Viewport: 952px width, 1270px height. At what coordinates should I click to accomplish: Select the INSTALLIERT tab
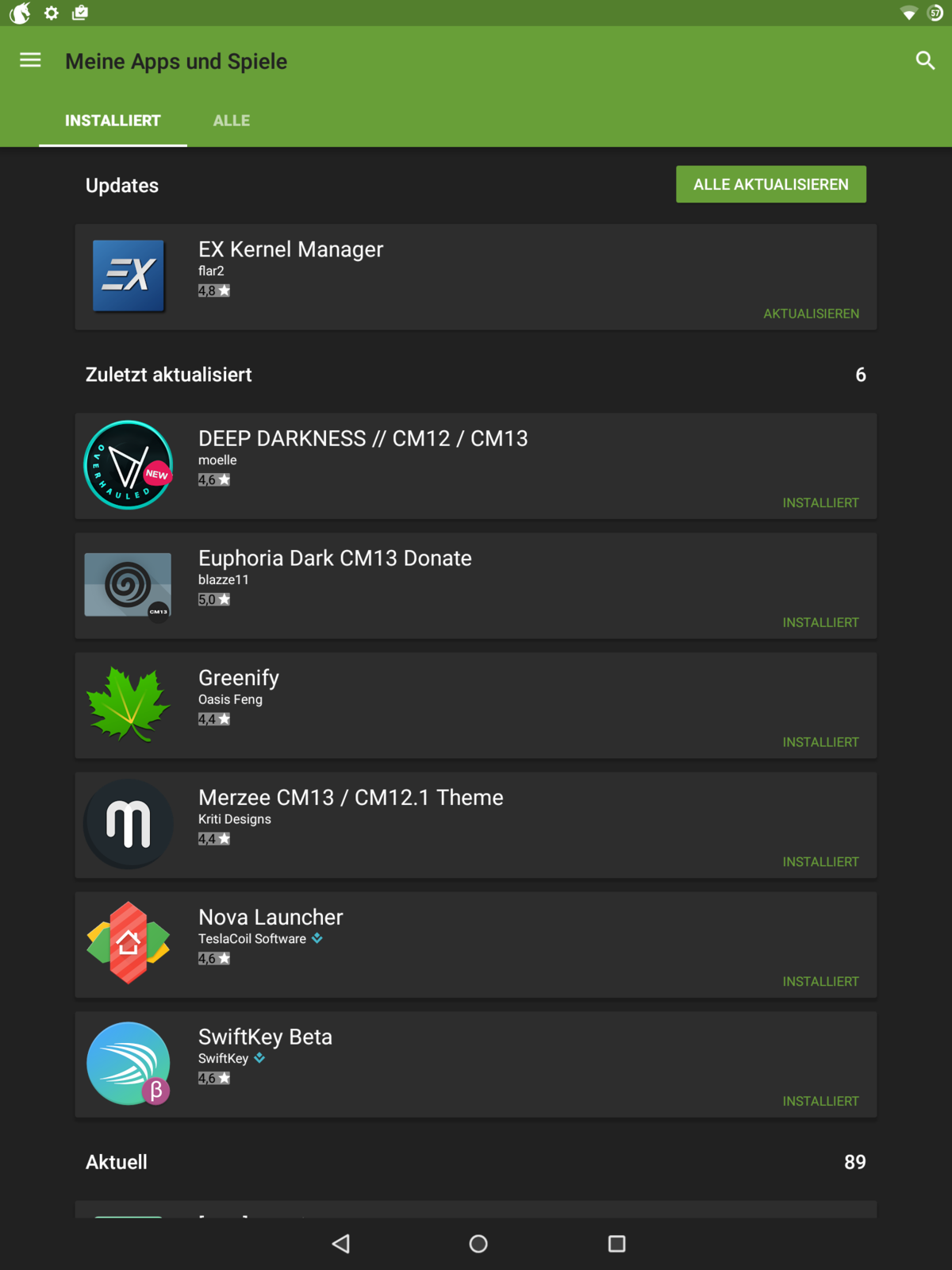pos(113,121)
